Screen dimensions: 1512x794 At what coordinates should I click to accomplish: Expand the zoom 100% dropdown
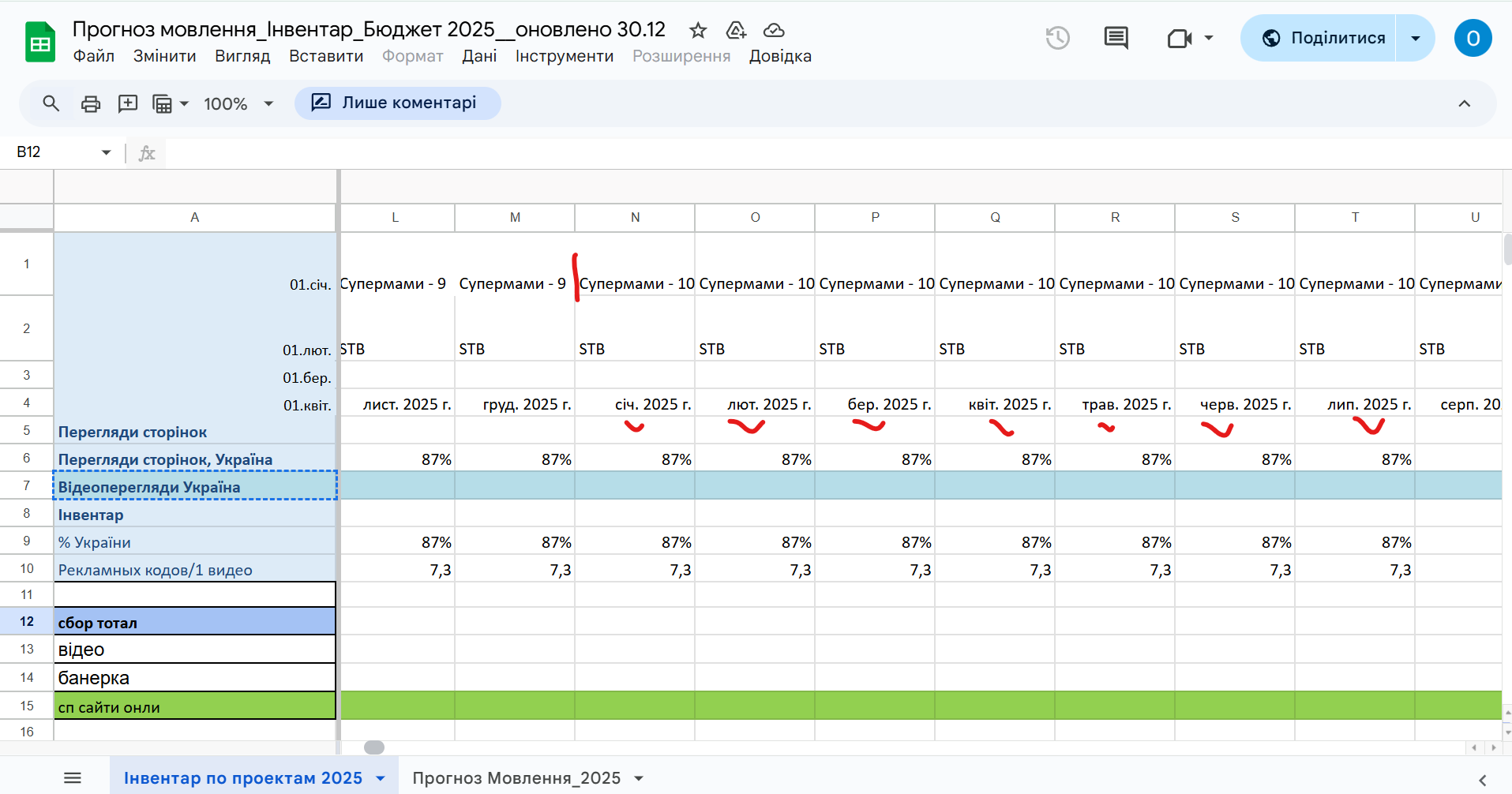click(268, 103)
